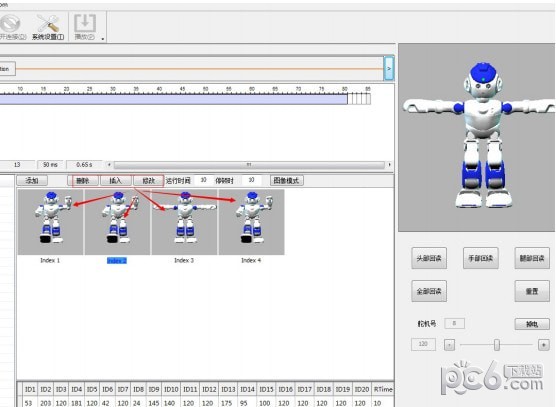
Task: Click the 删除 (Delete) frame button
Action: tap(83, 180)
